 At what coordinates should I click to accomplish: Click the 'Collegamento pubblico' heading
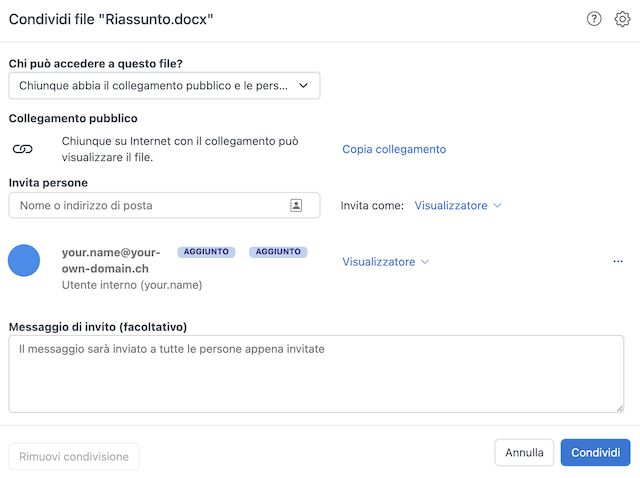coord(73,118)
